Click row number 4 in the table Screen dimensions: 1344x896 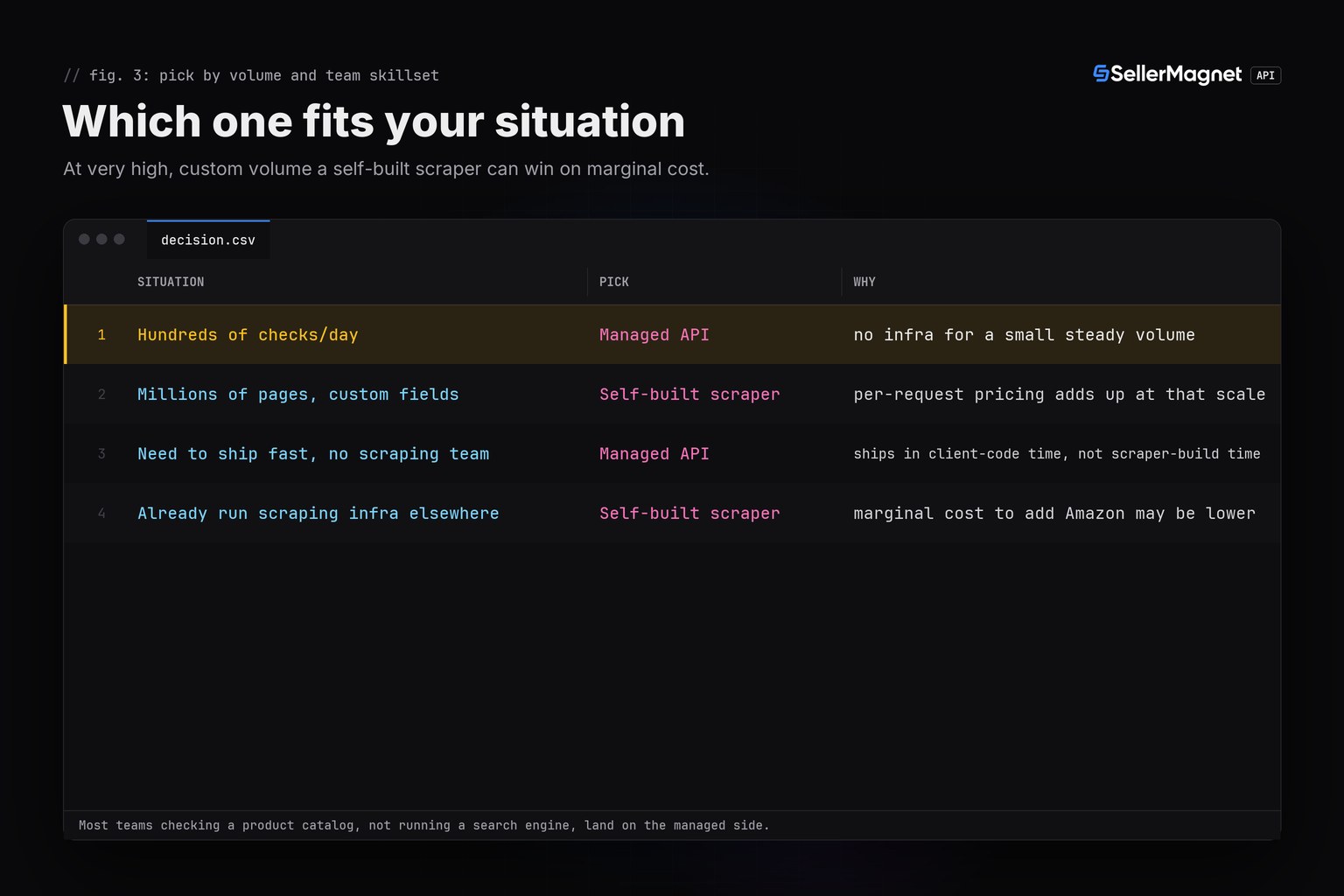(x=101, y=514)
